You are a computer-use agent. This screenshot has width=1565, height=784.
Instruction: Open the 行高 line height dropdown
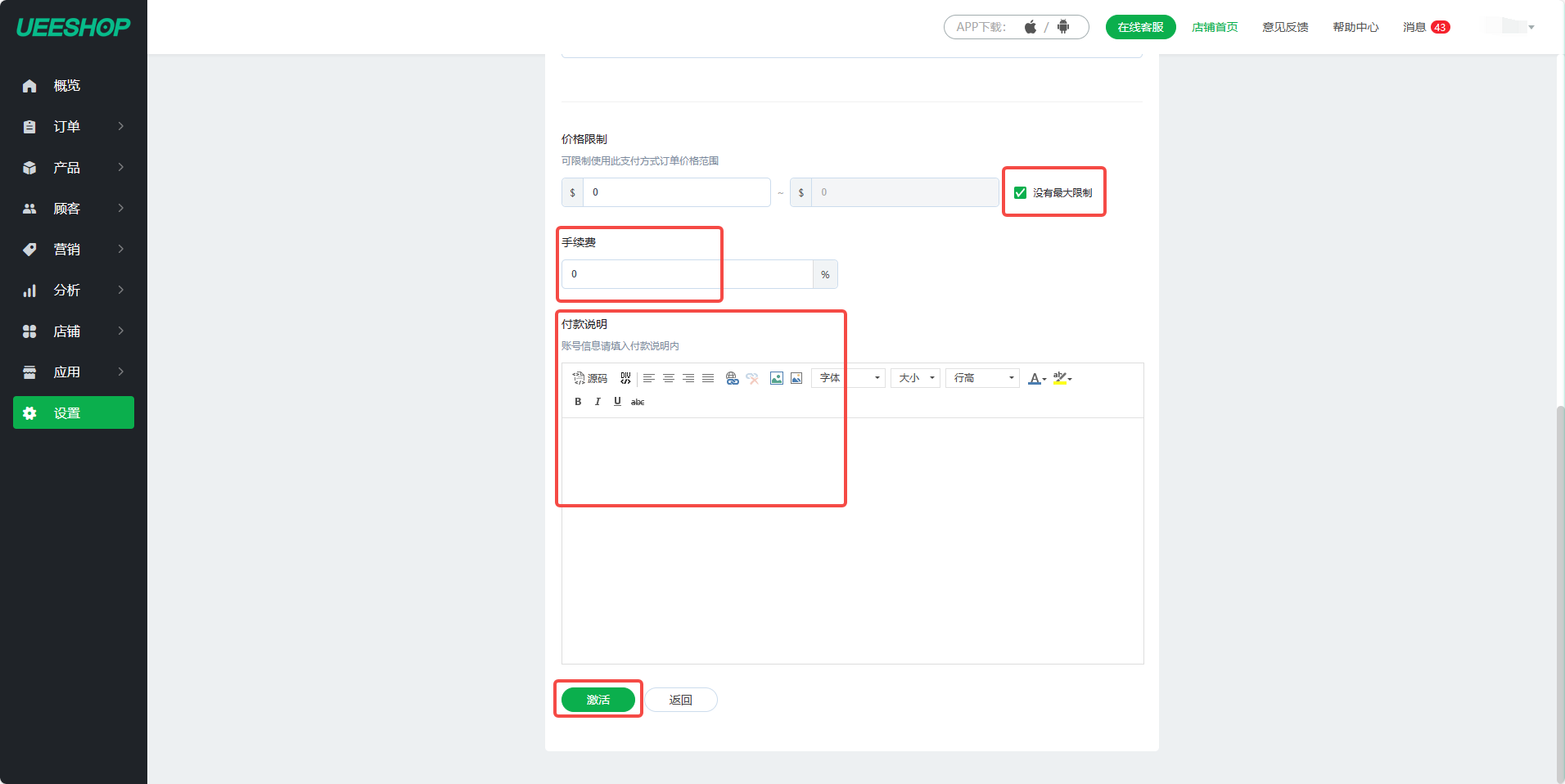(982, 378)
